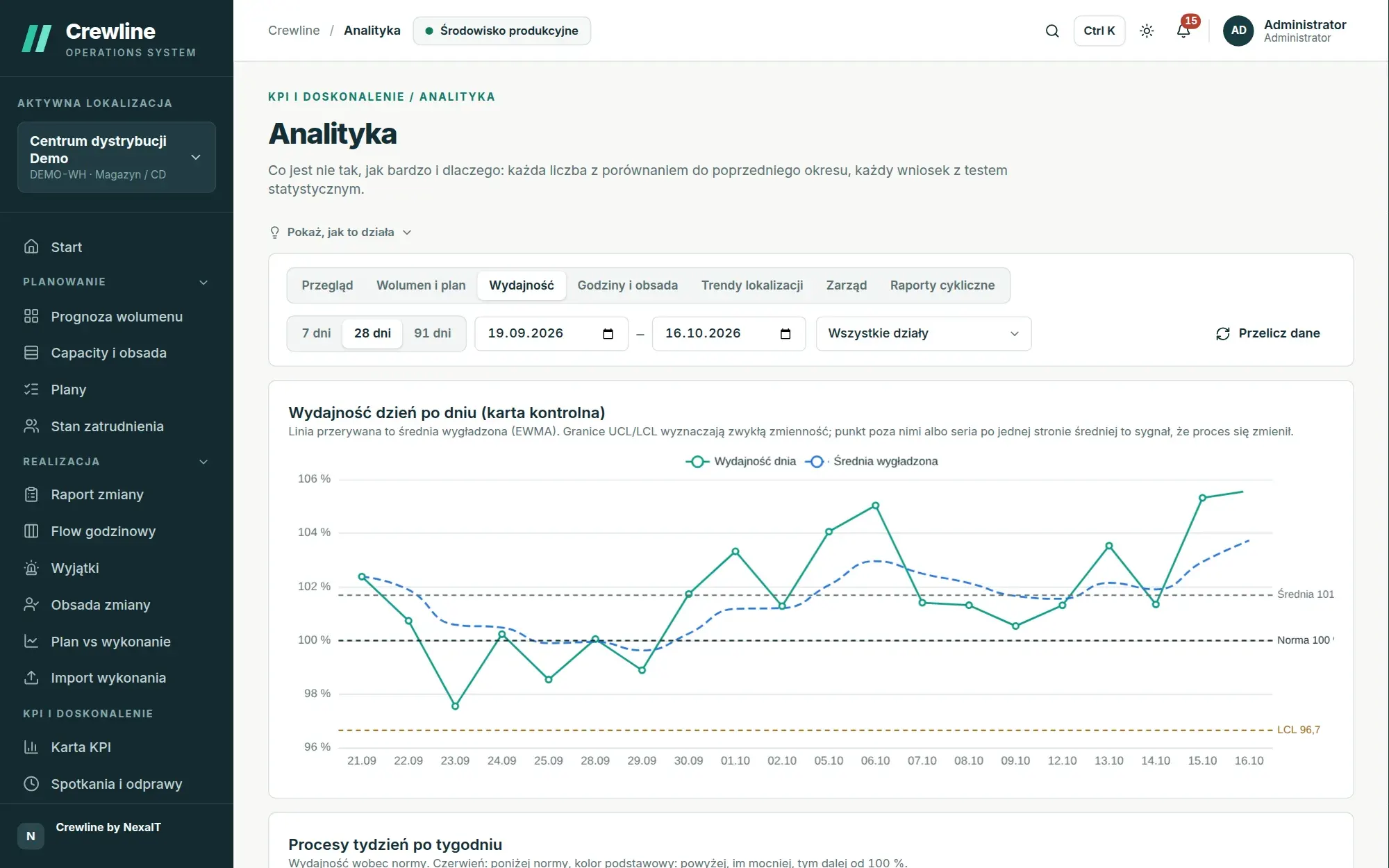This screenshot has height=868, width=1389.
Task: Select the 28 dni range option
Action: tap(372, 333)
